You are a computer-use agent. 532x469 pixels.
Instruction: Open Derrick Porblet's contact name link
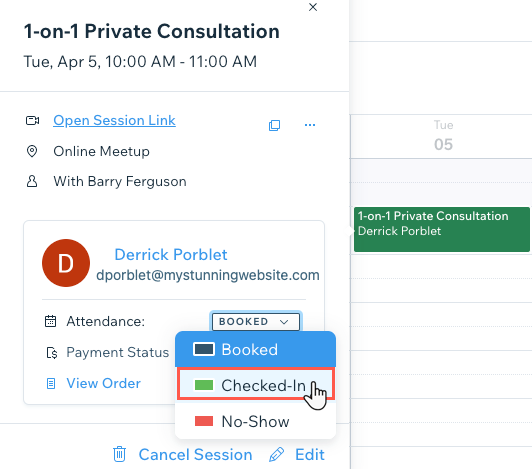pos(171,255)
